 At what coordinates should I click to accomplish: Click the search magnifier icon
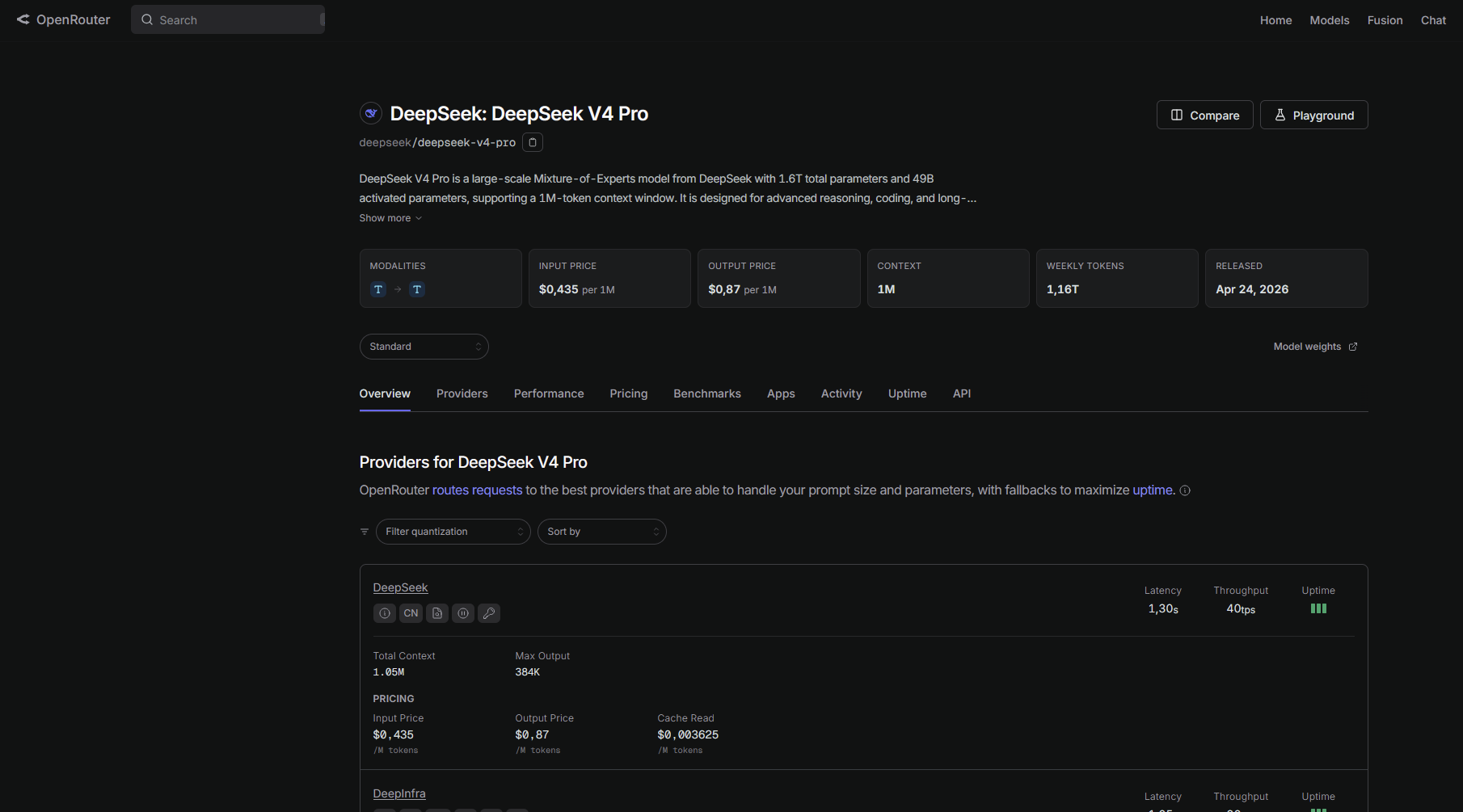pyautogui.click(x=147, y=19)
